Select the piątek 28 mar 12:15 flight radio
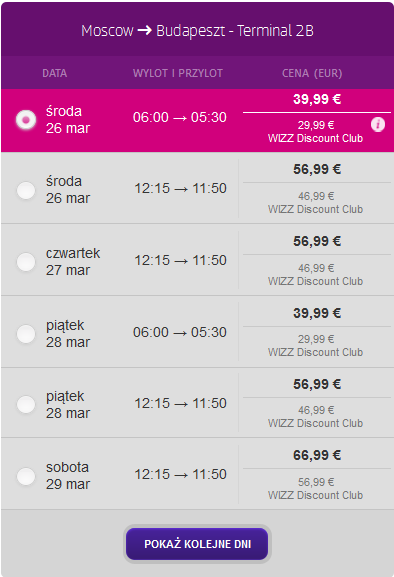394x577 pixels. click(x=26, y=404)
